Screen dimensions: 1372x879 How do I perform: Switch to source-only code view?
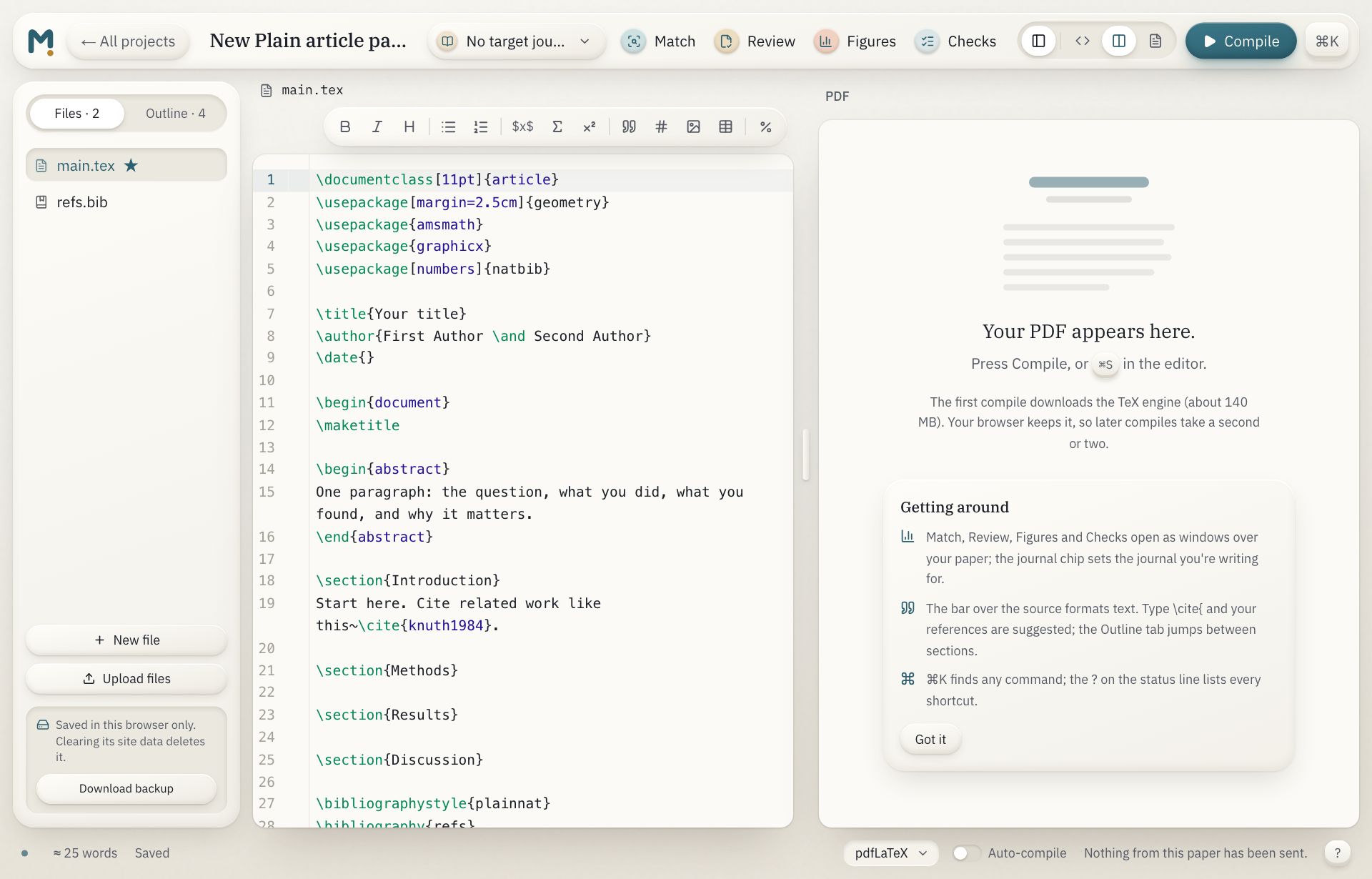pos(1082,41)
